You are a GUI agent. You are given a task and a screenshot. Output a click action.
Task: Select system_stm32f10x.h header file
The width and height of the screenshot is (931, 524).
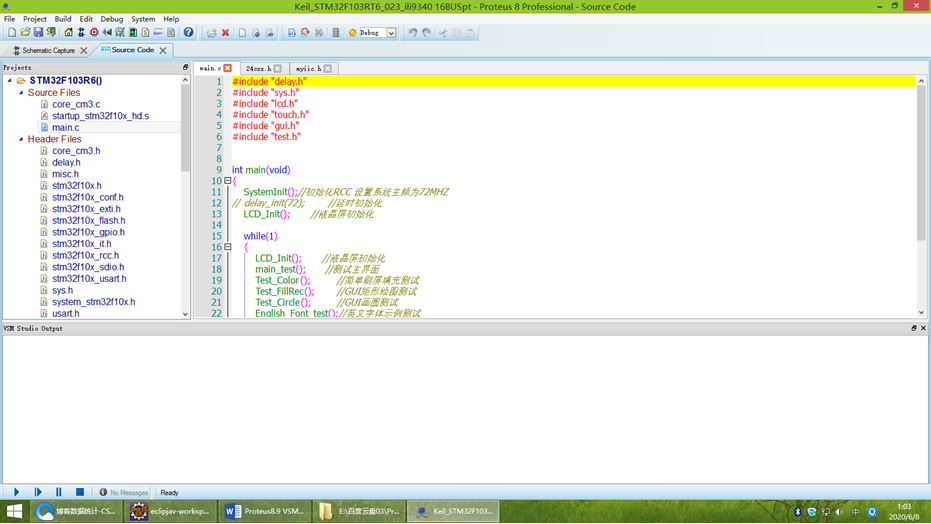point(93,301)
